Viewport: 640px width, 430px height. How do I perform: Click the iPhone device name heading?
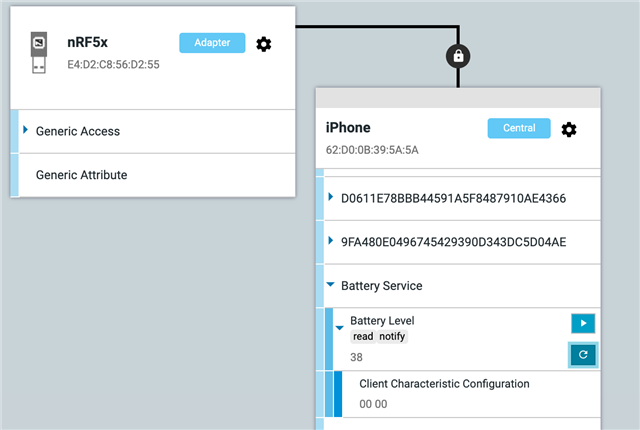click(x=348, y=128)
